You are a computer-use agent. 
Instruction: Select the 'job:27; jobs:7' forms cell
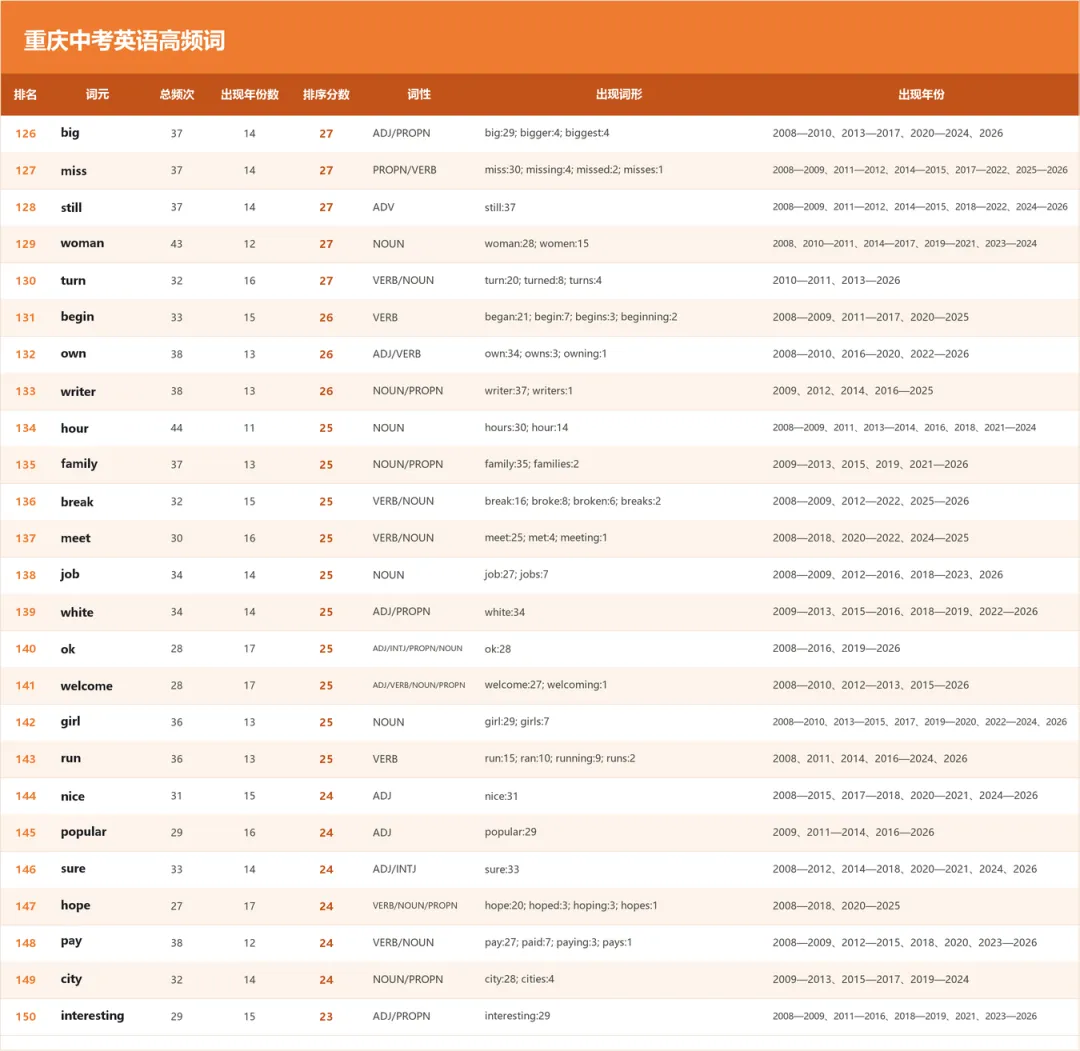(x=517, y=574)
